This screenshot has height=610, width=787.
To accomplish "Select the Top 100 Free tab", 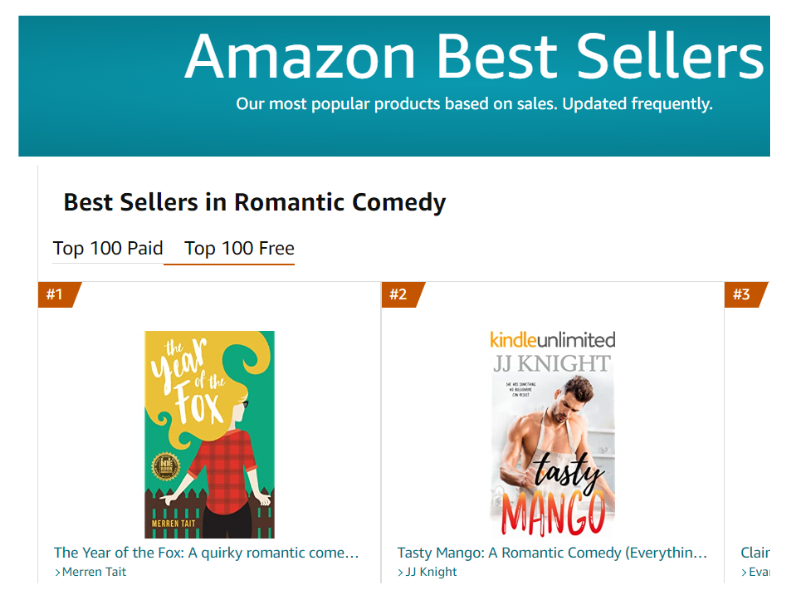I will pos(239,248).
